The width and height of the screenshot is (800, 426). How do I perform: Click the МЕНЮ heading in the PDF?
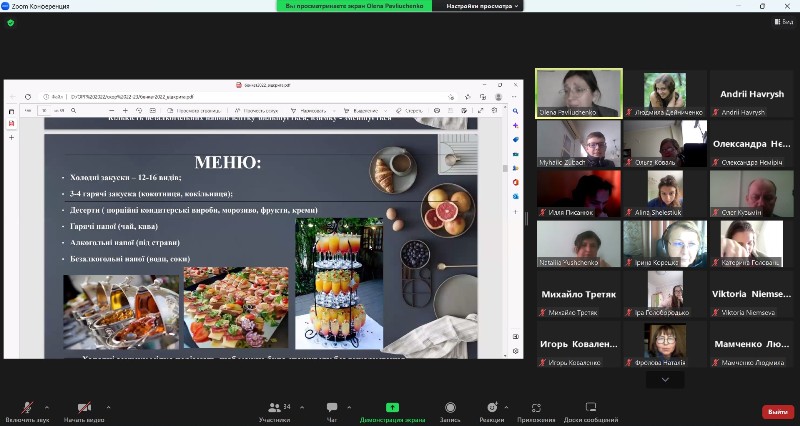pyautogui.click(x=228, y=162)
